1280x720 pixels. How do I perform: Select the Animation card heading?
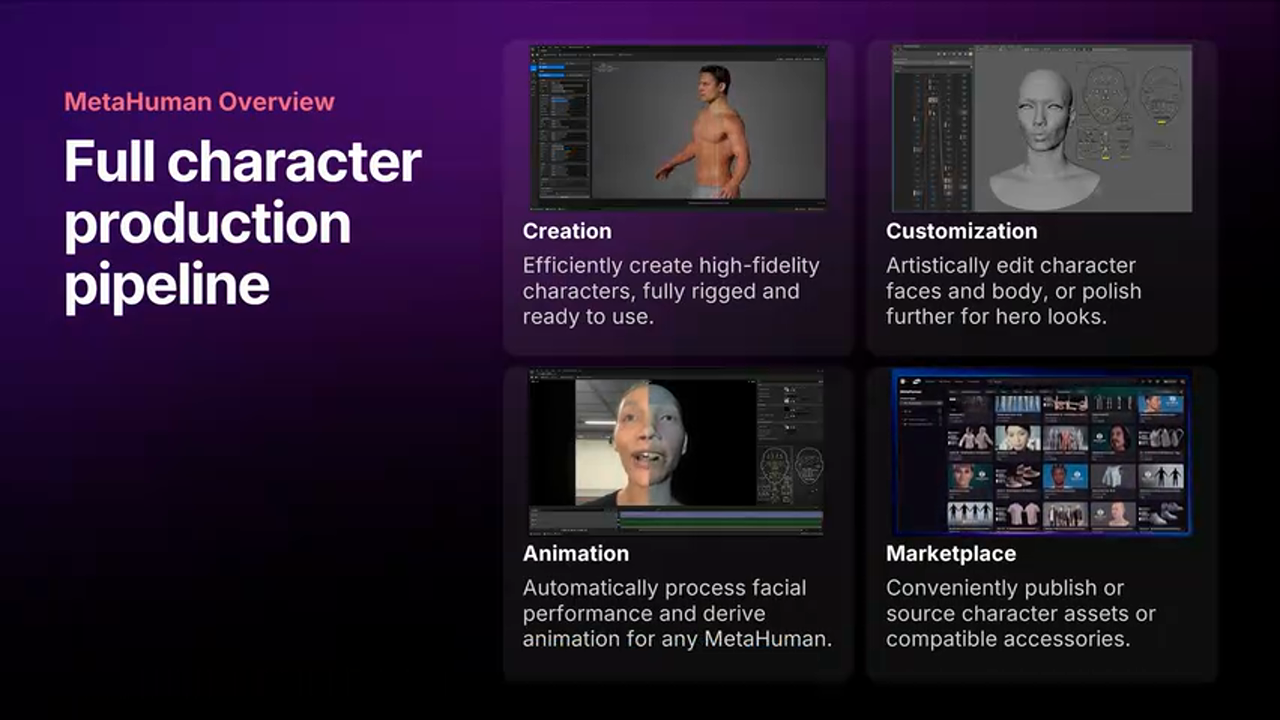[575, 553]
